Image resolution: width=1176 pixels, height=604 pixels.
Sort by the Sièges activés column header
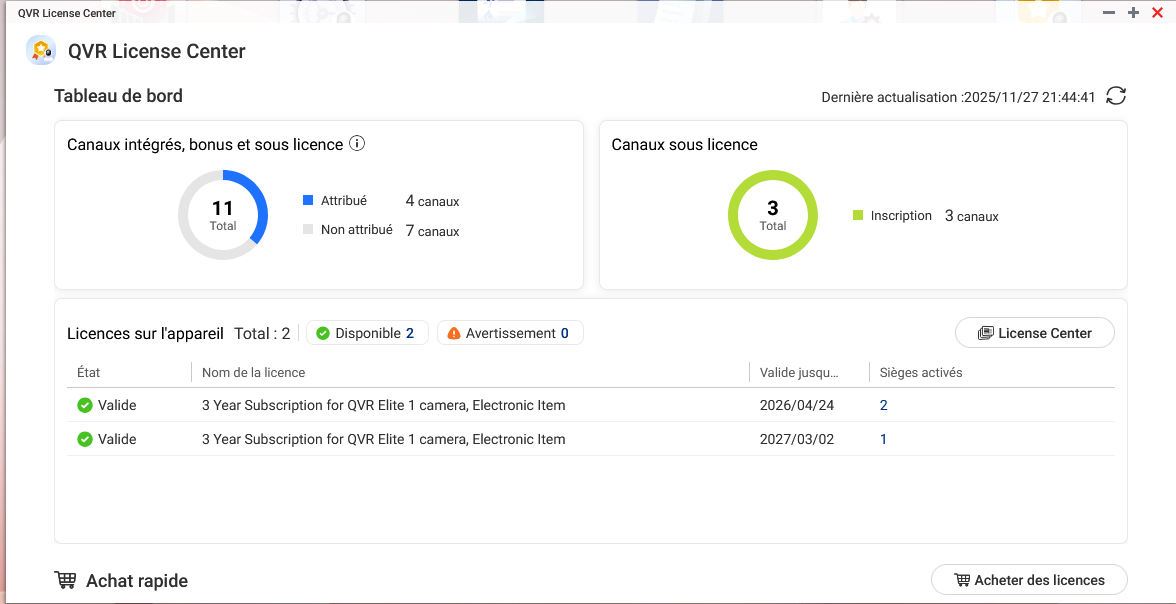(920, 372)
